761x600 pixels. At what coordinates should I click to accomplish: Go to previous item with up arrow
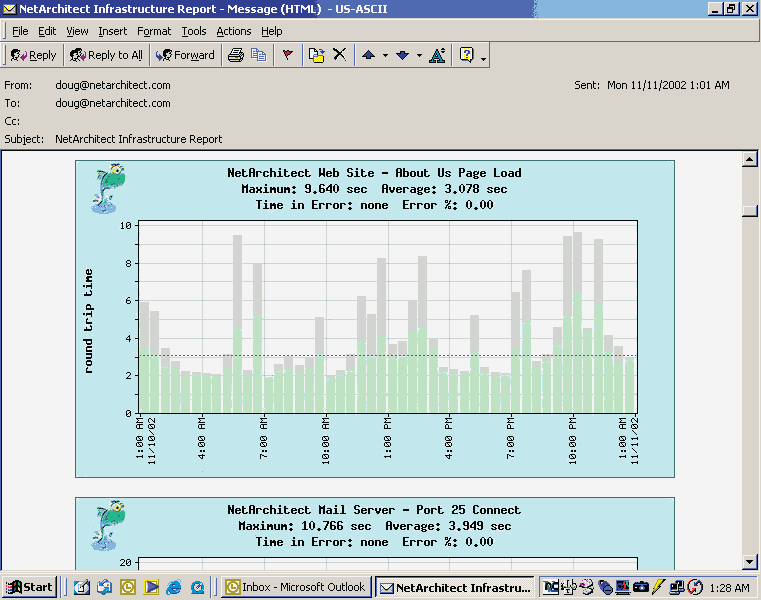pos(368,55)
